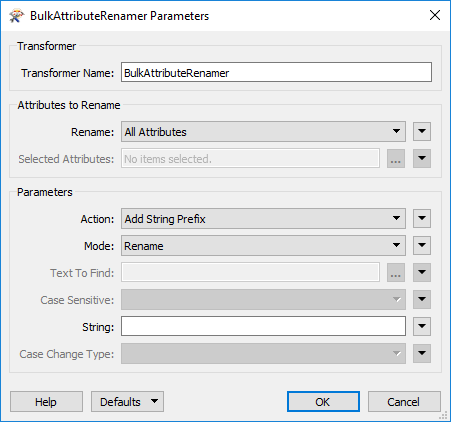
Task: Open the options arrow beside Case Change Type
Action: click(422, 353)
